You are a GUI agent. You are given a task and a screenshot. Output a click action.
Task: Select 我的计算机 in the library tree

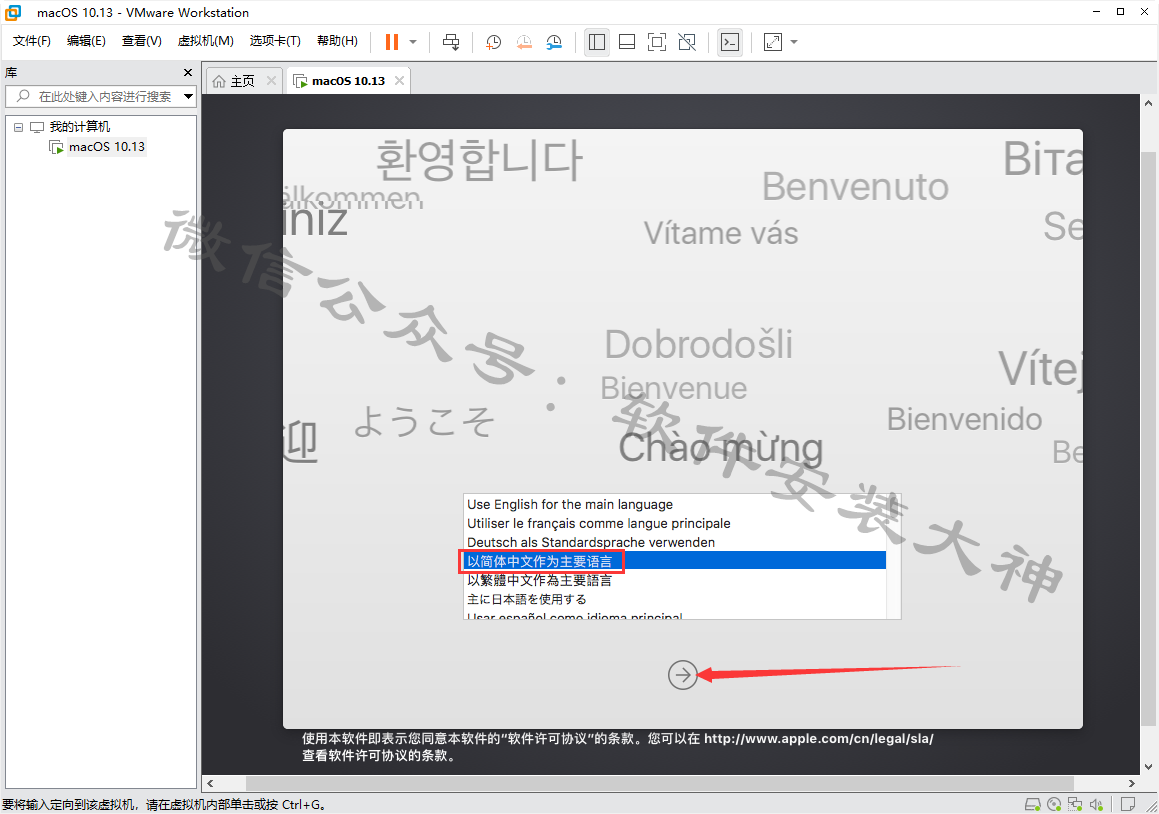click(x=80, y=127)
